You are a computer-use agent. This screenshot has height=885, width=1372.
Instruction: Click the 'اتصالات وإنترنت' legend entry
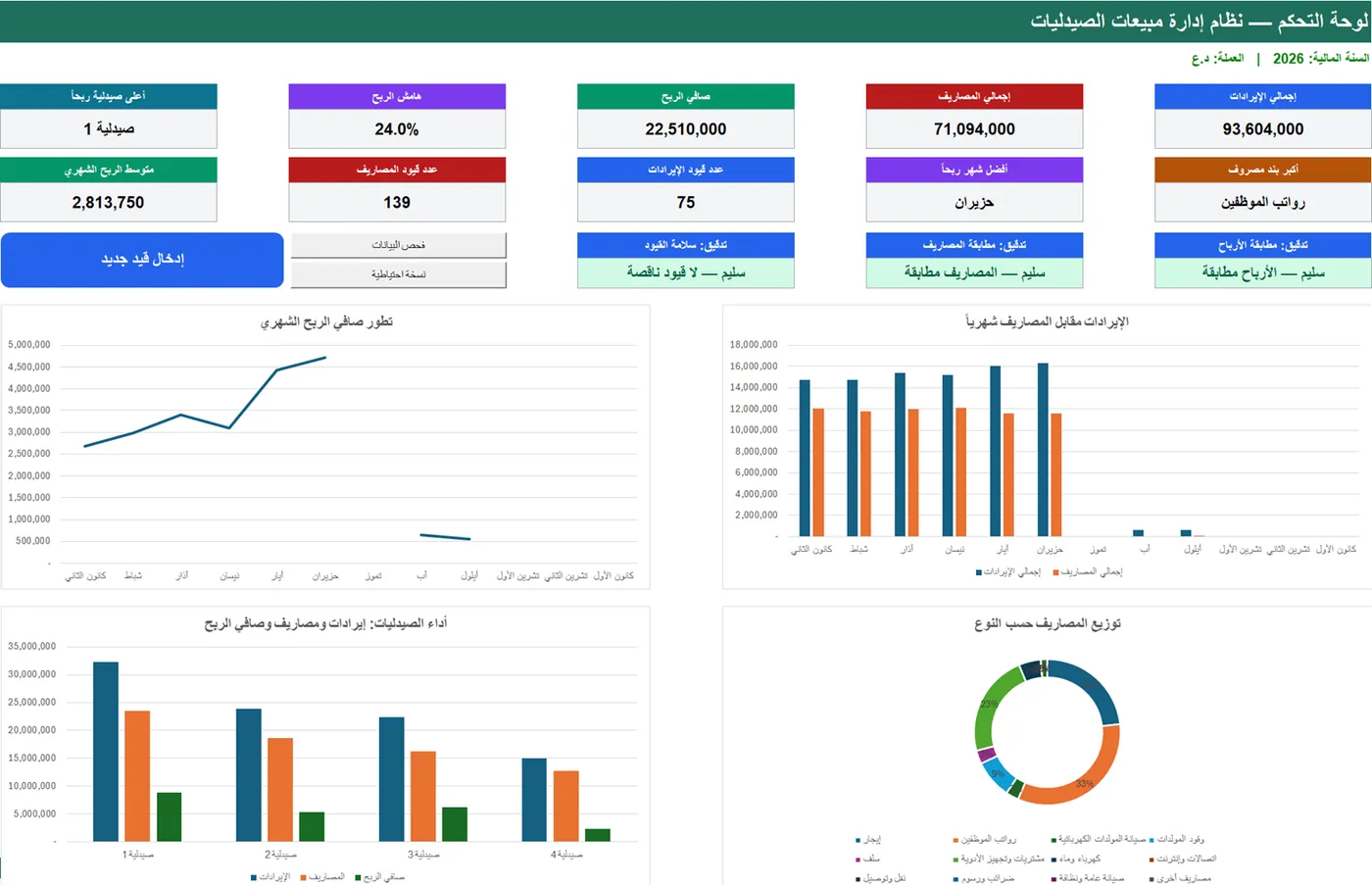1183,860
